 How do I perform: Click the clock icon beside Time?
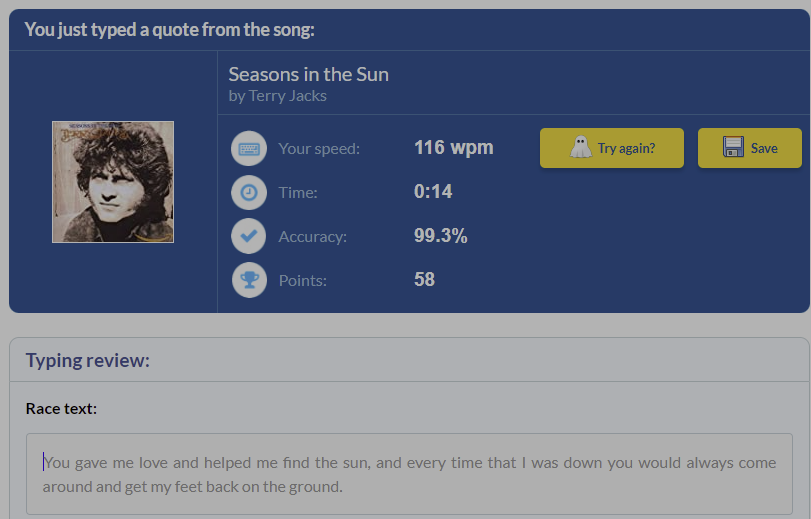[249, 192]
